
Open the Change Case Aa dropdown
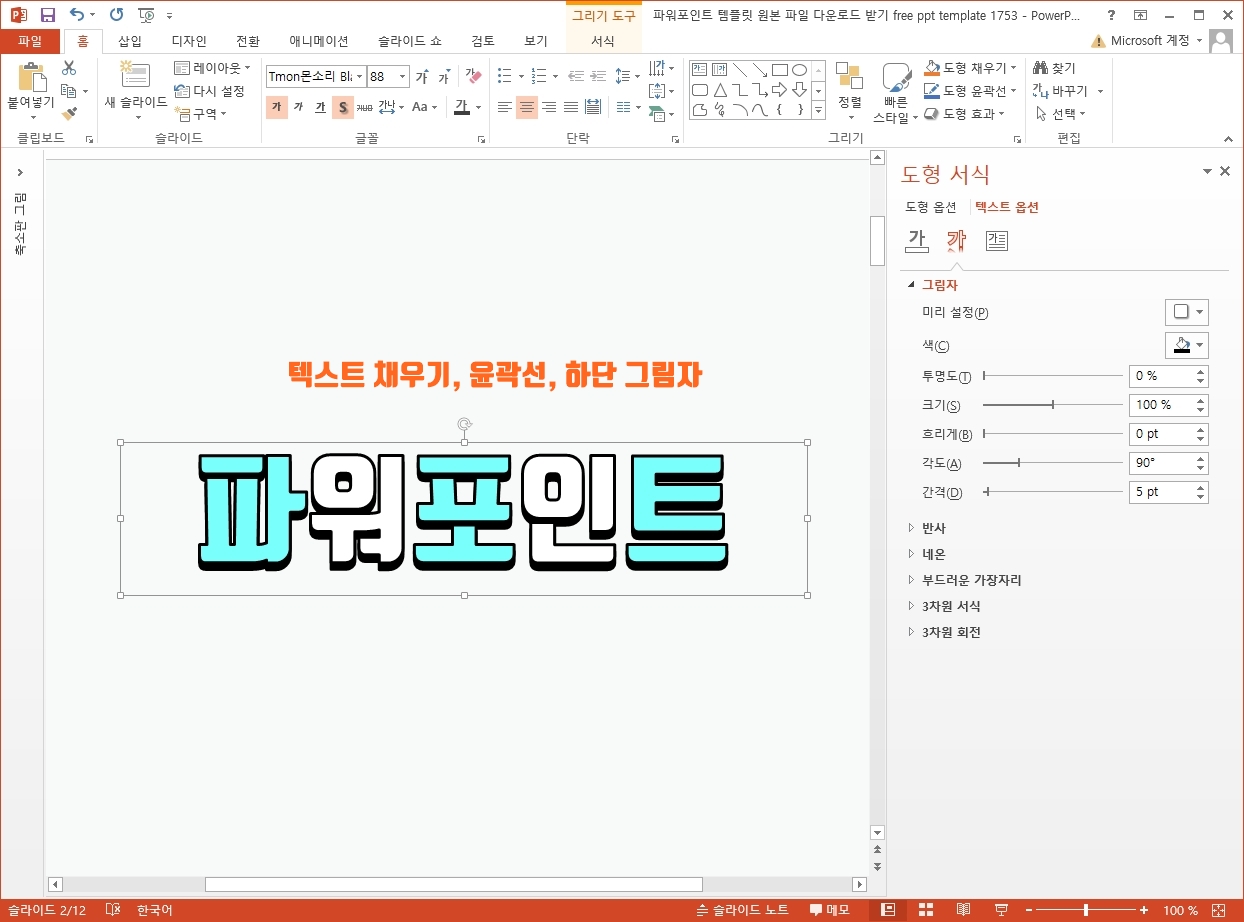[424, 107]
